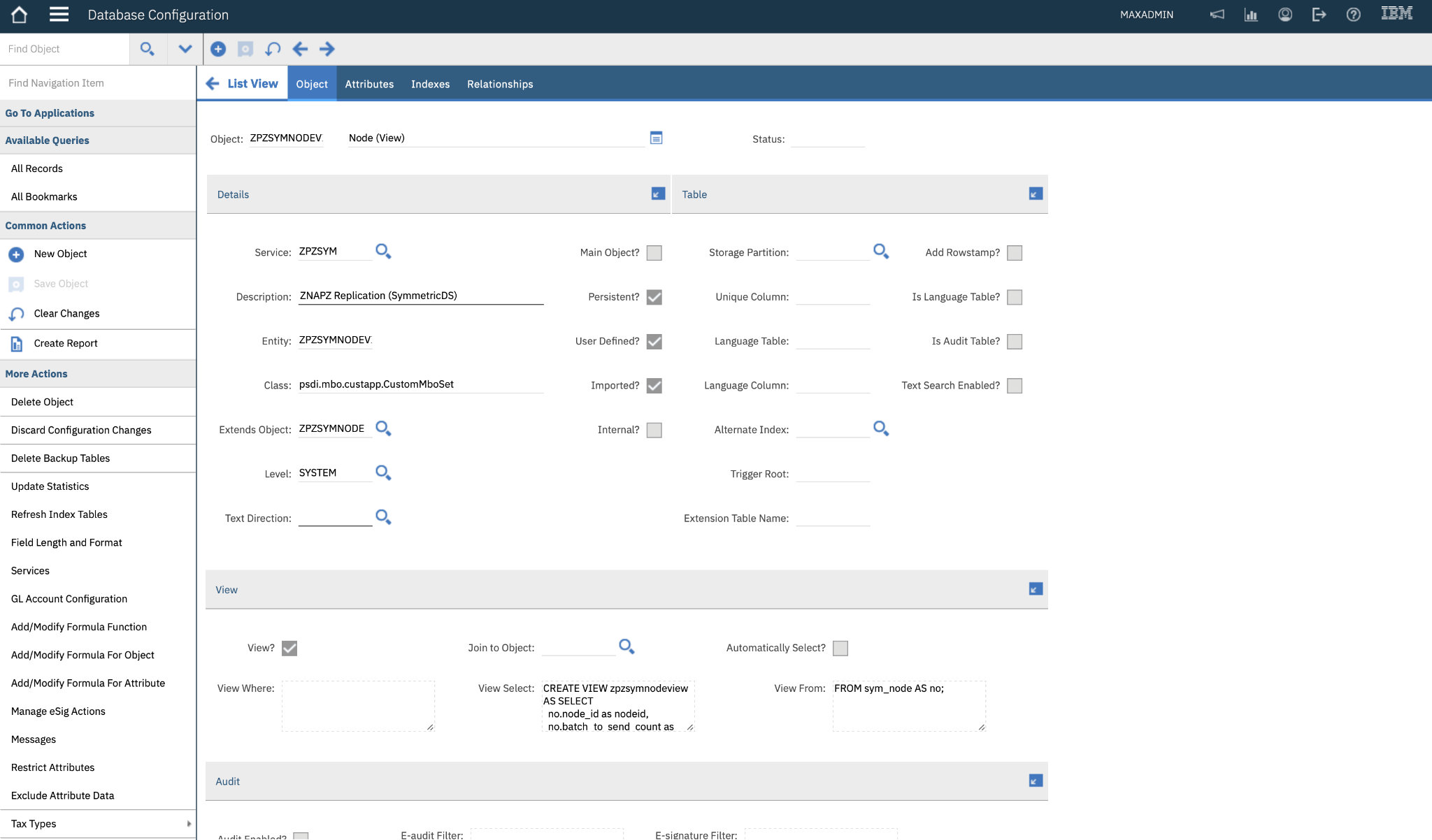Enable Add Rowstamp? checkbox
This screenshot has height=840, width=1432.
click(1015, 253)
